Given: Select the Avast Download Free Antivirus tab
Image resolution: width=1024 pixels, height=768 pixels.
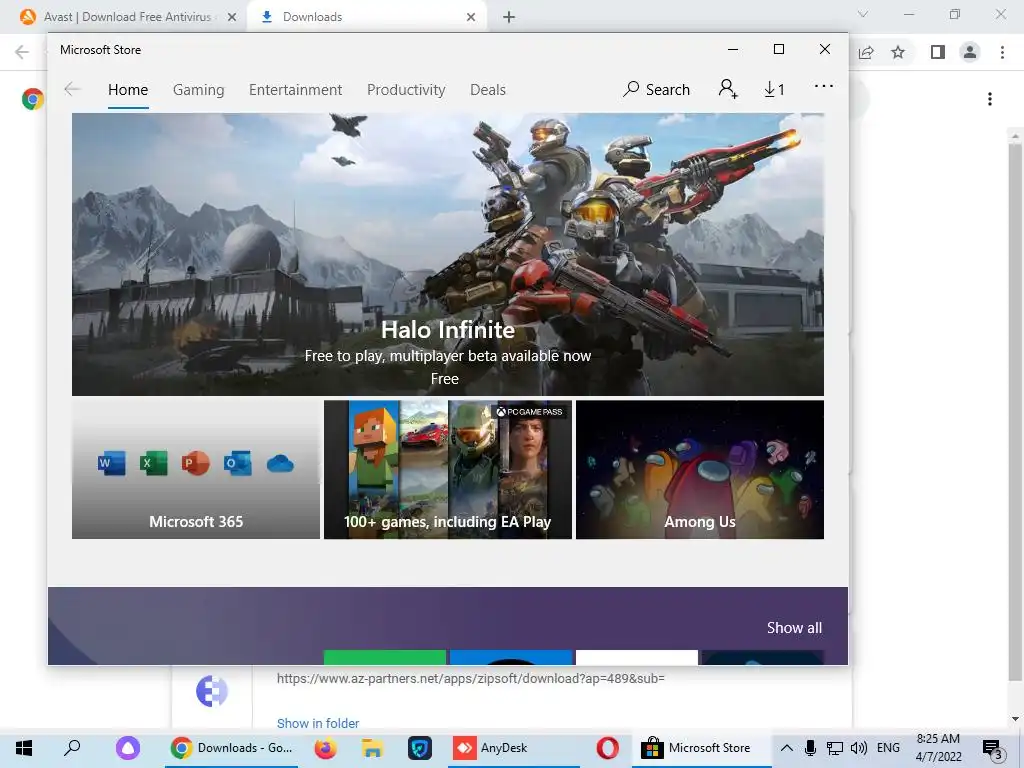Looking at the screenshot, I should pyautogui.click(x=127, y=17).
